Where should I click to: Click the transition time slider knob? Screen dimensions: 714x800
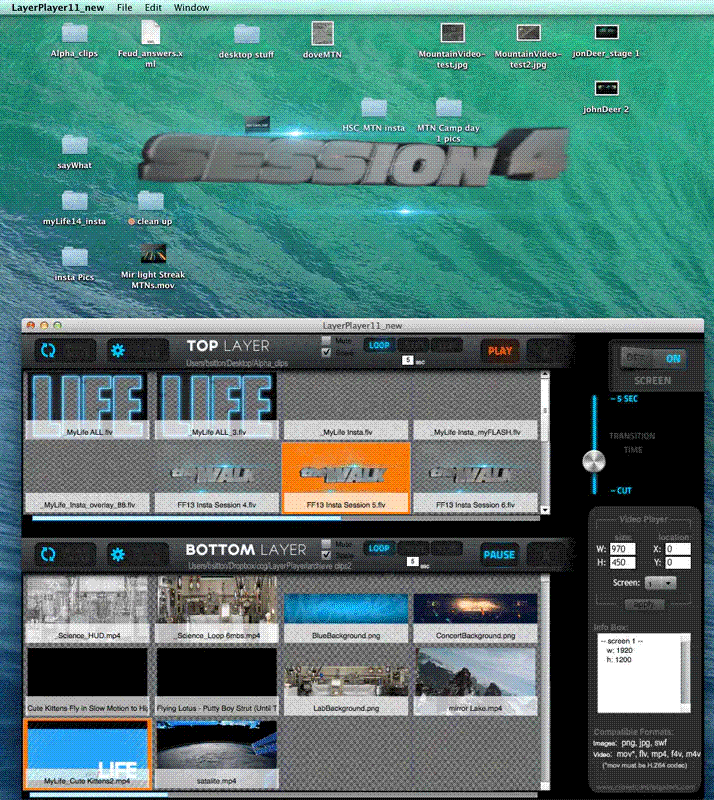pyautogui.click(x=594, y=461)
